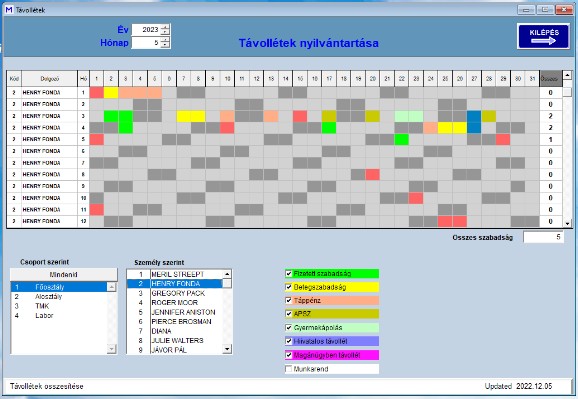Toggle the Táppénz checkbox
This screenshot has width=578, height=399.
click(289, 301)
